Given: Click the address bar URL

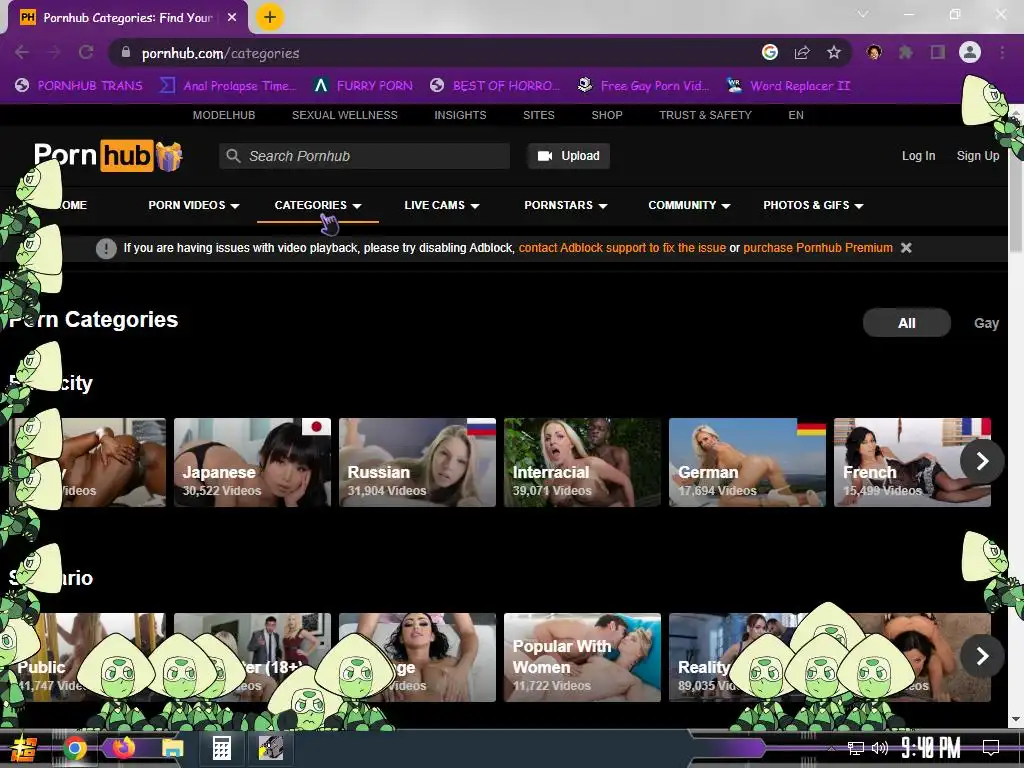Looking at the screenshot, I should tap(221, 53).
